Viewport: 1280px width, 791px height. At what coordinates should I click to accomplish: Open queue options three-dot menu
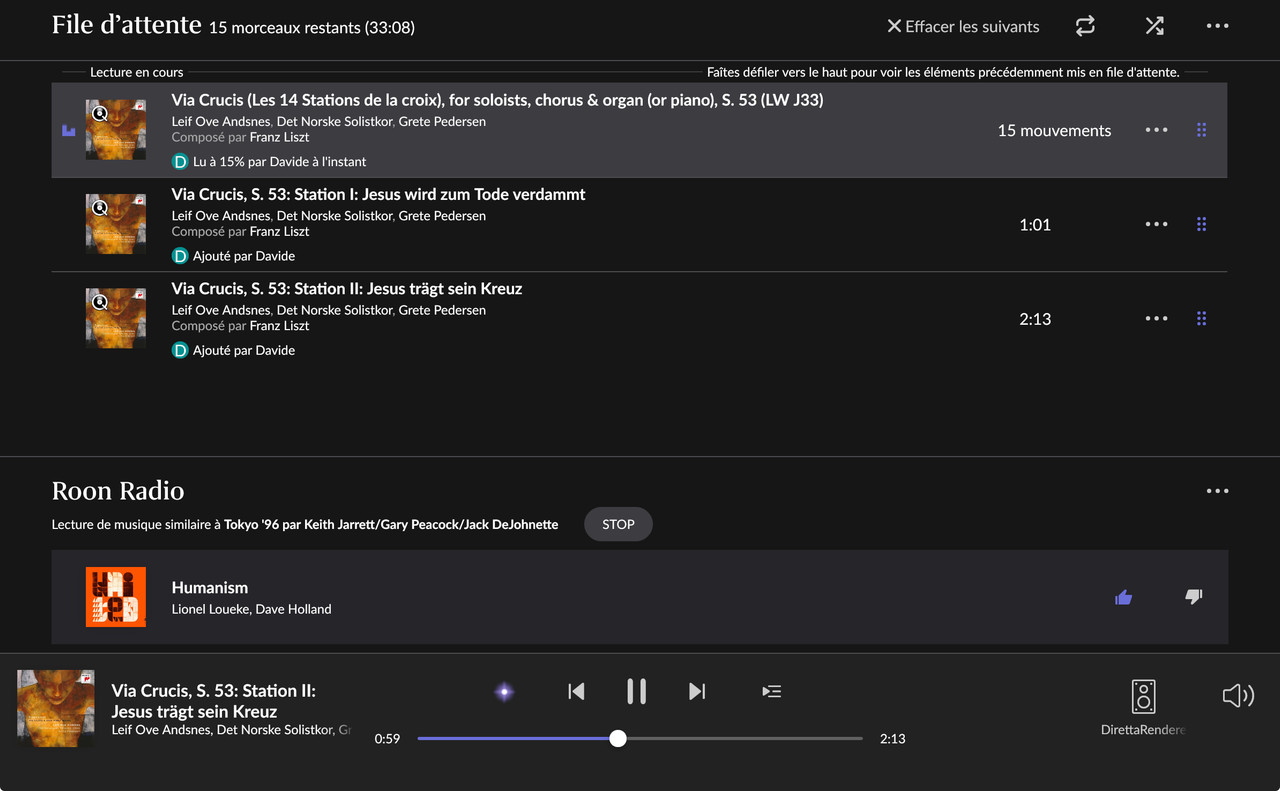[x=1217, y=26]
